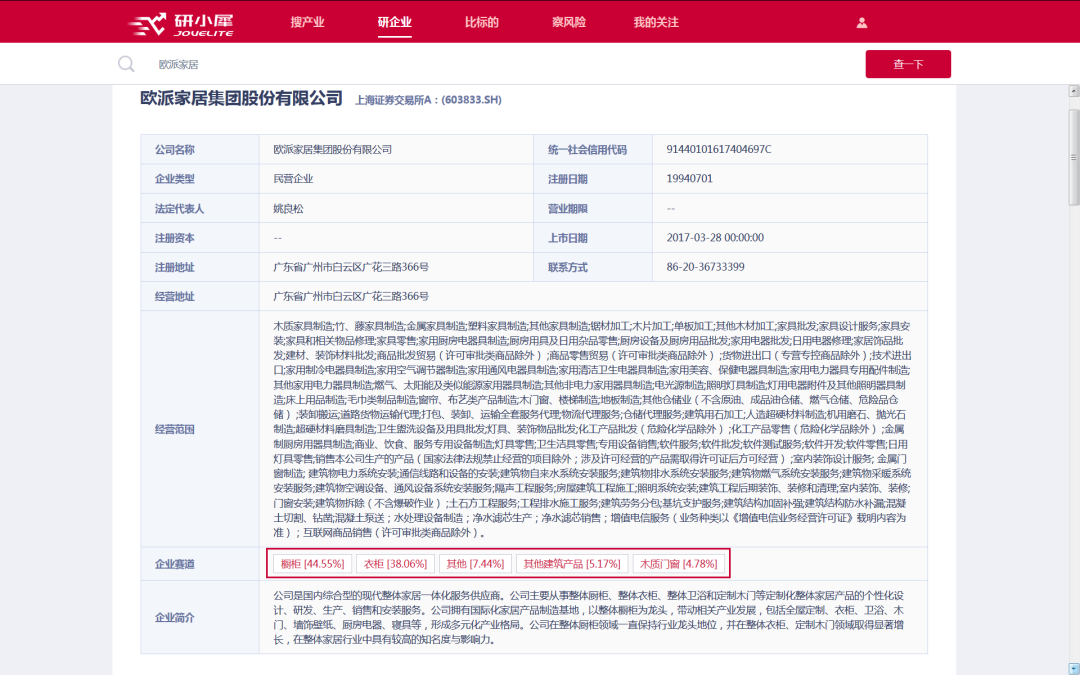
Task: Click the vertical scrollbar thumb
Action: click(1073, 157)
